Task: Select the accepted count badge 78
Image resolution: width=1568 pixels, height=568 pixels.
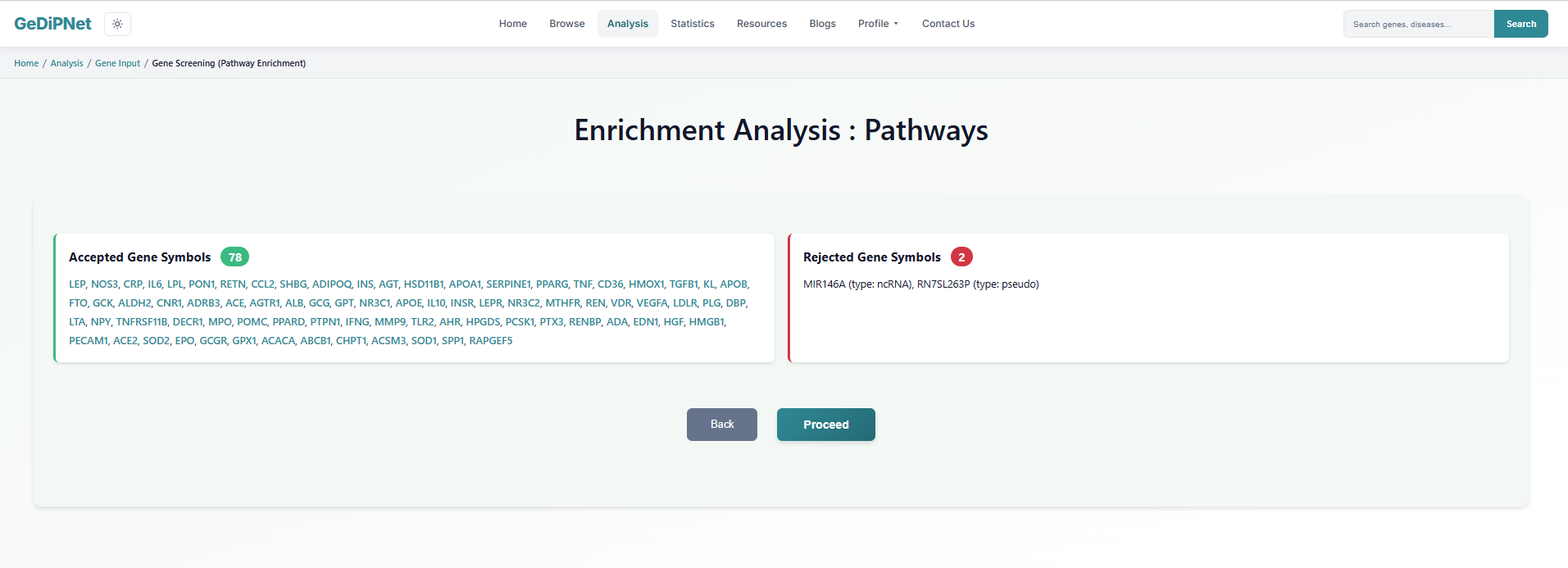Action: 234,257
